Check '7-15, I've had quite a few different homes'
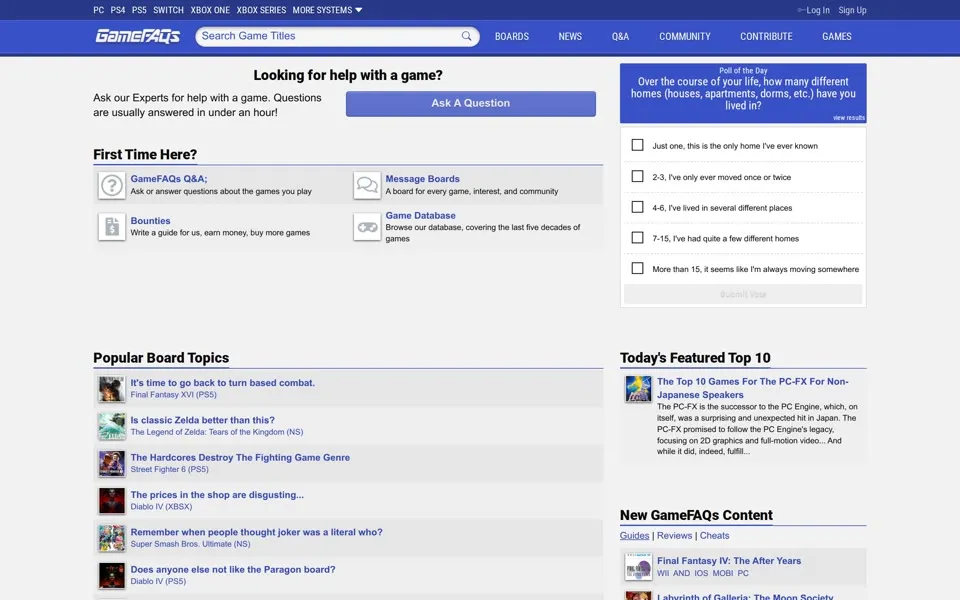 637,238
